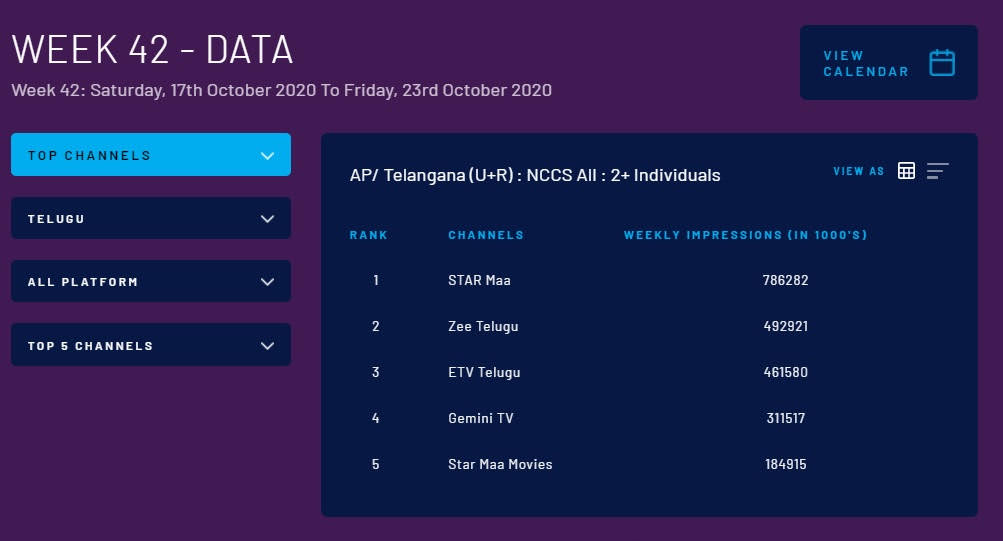
Task: Switch to table grid view icon
Action: point(906,171)
